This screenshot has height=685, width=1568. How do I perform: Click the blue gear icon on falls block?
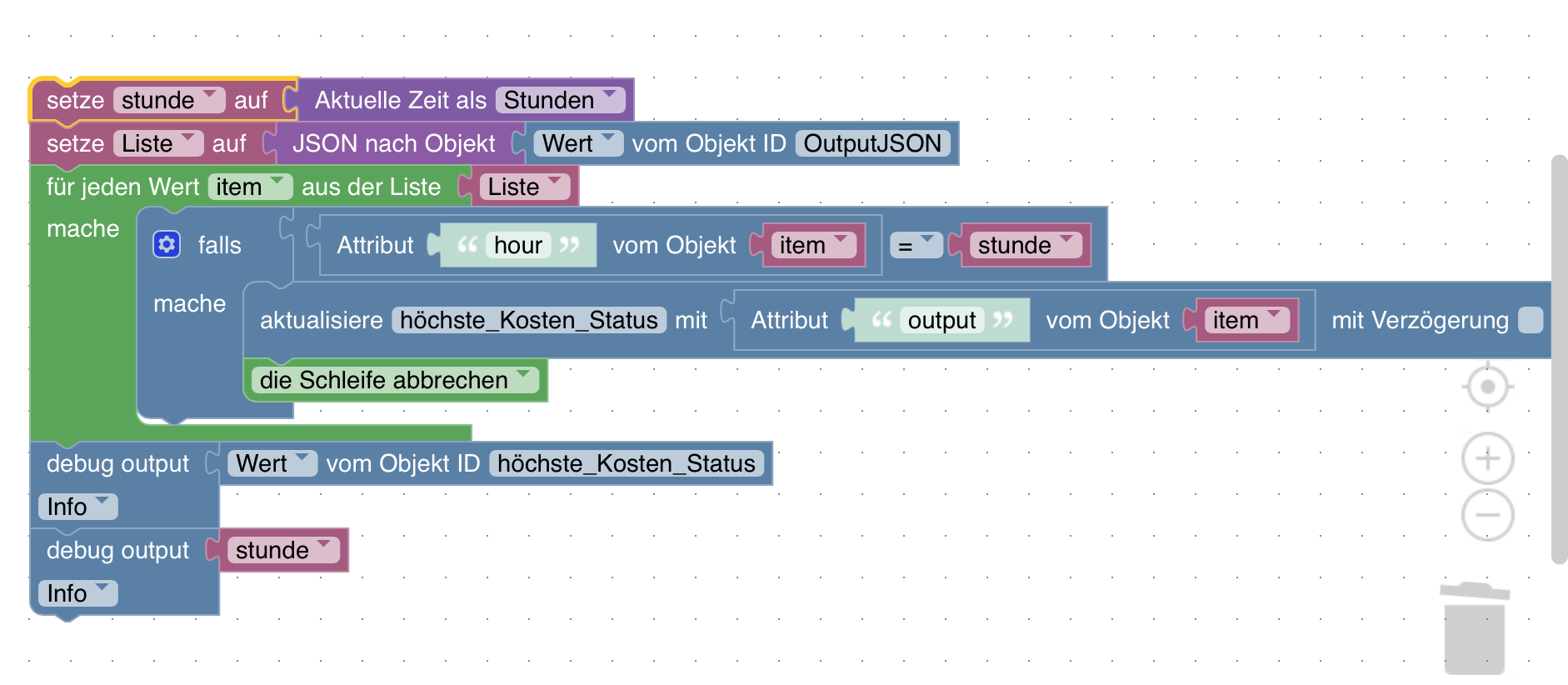(167, 244)
